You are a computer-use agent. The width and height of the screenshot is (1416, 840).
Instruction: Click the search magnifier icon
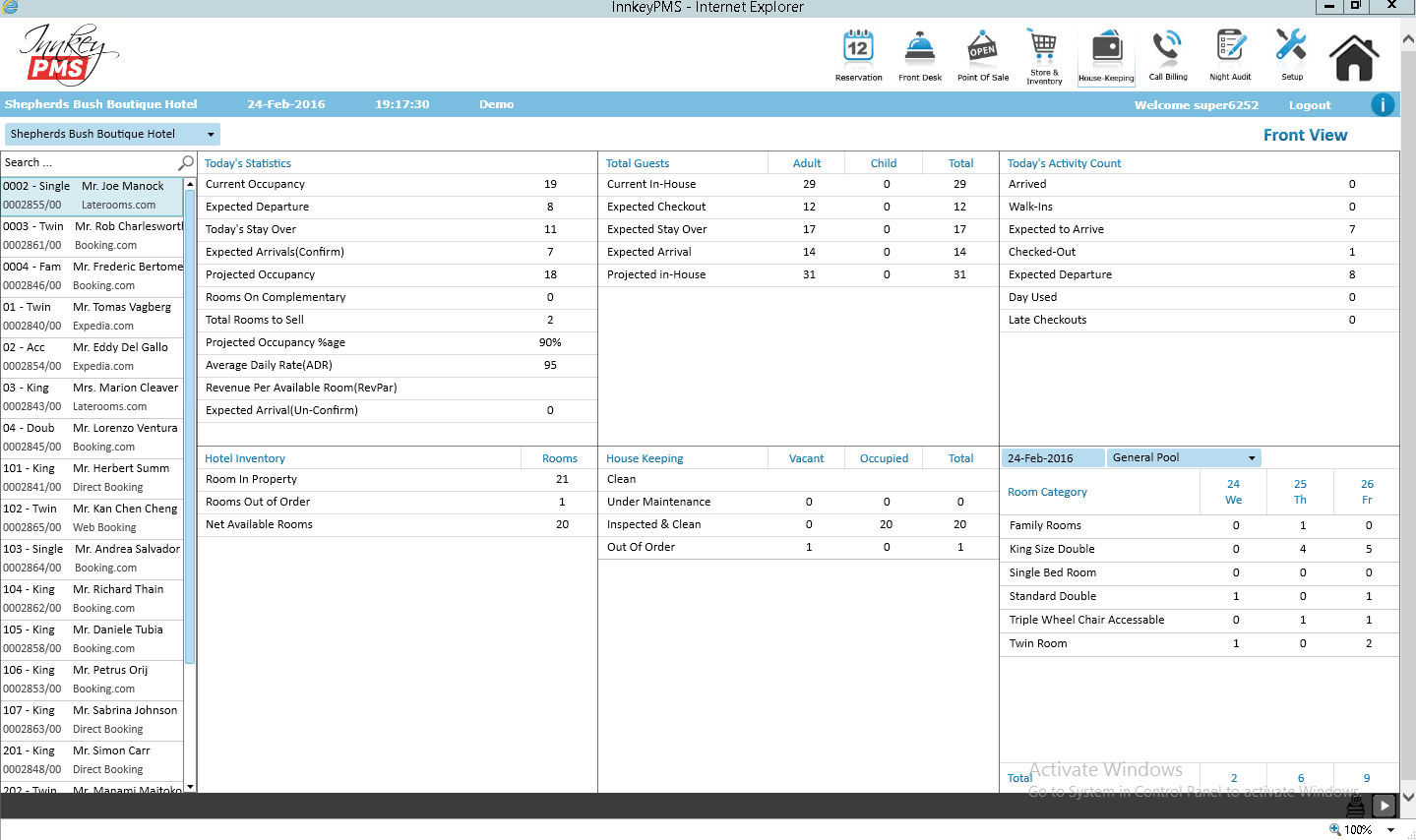[185, 162]
